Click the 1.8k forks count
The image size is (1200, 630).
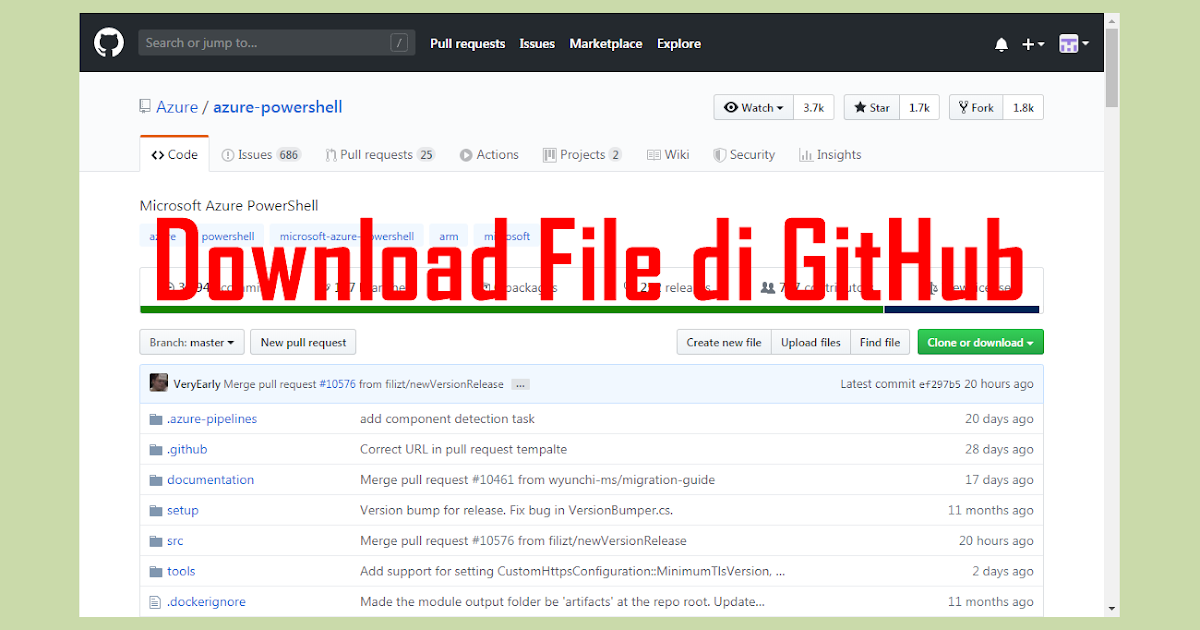(x=1023, y=108)
